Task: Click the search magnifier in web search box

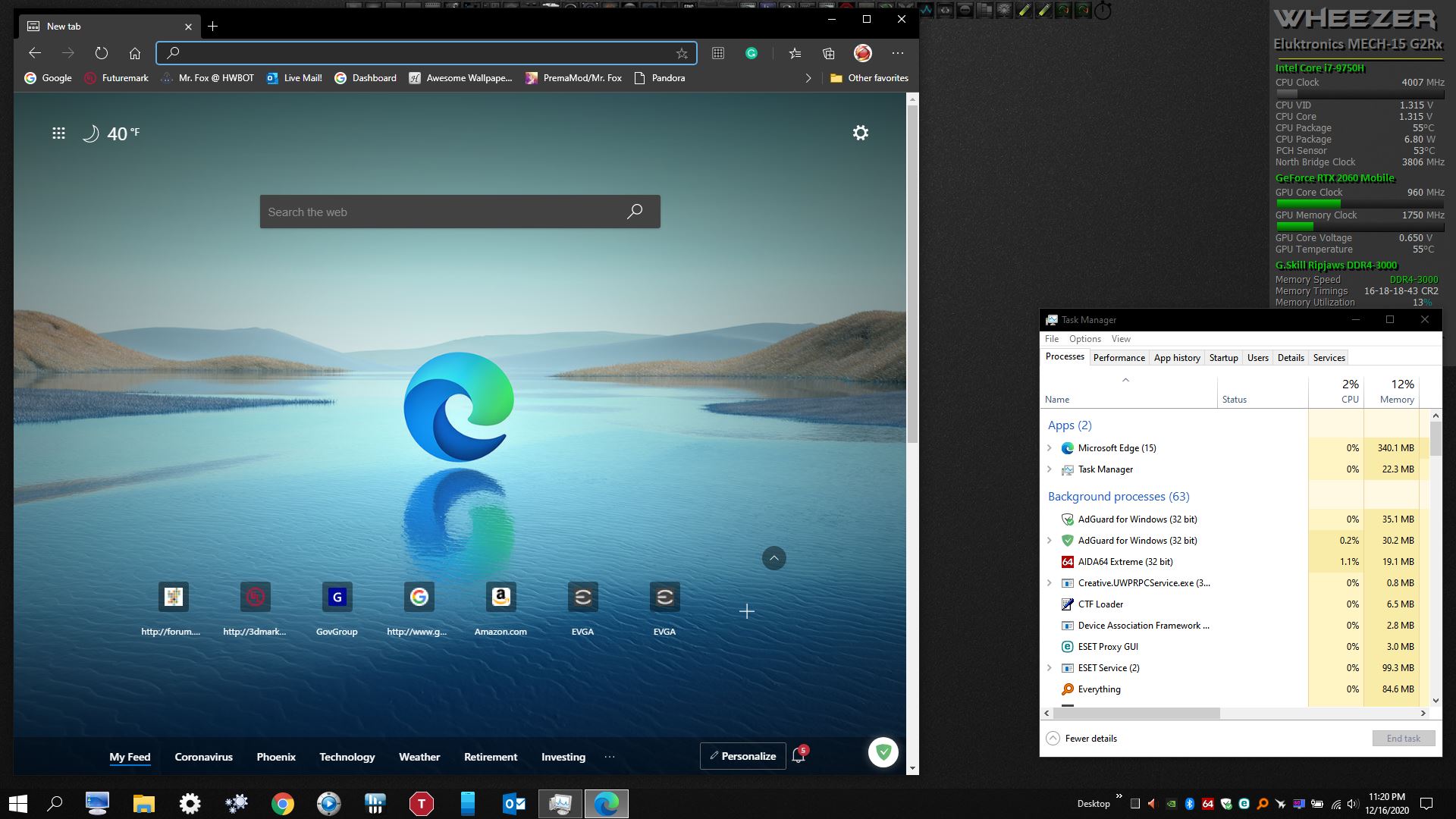Action: pyautogui.click(x=635, y=212)
